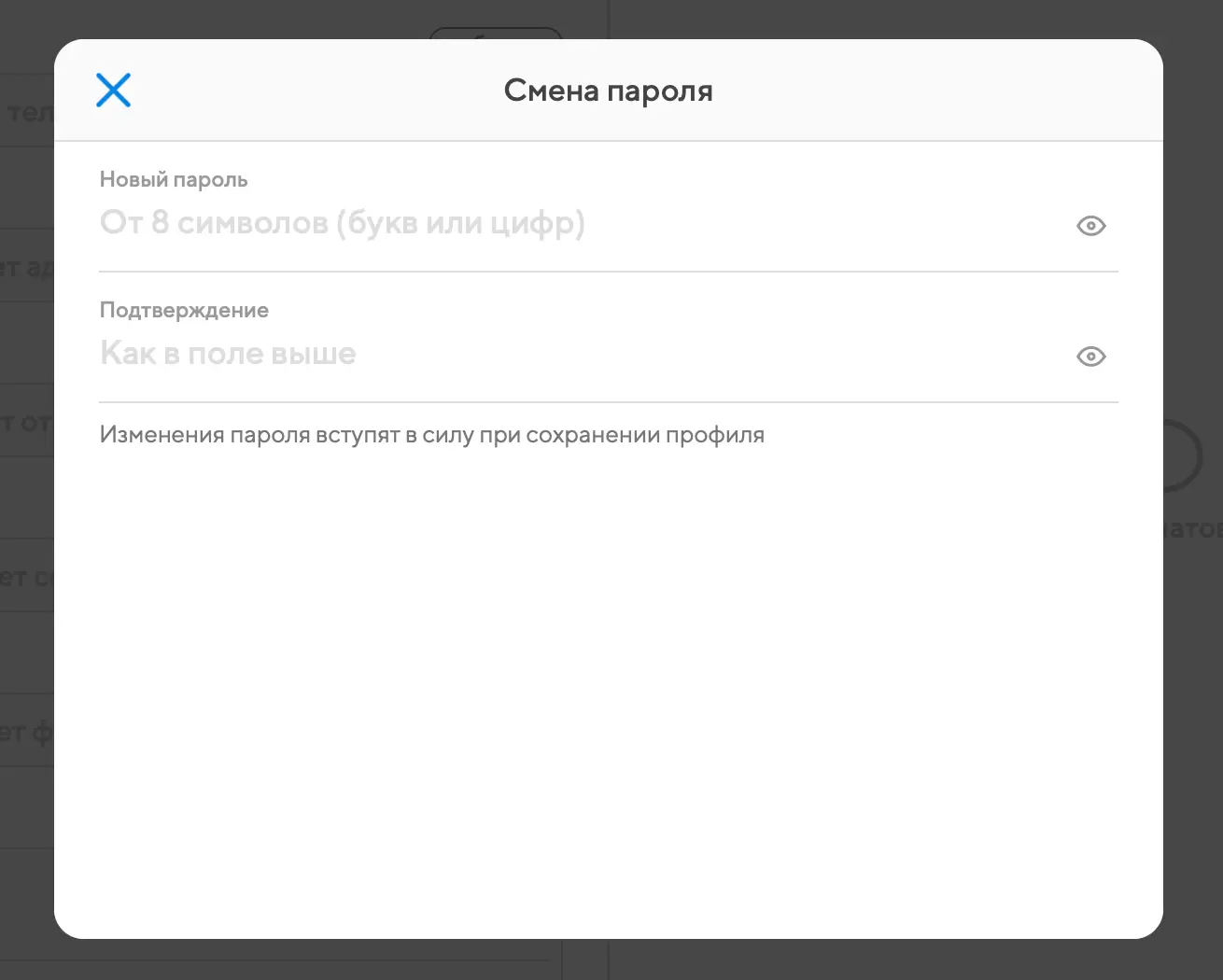The width and height of the screenshot is (1223, 980).
Task: Click the dimmed 'ф' row on the left edge
Action: (x=26, y=733)
